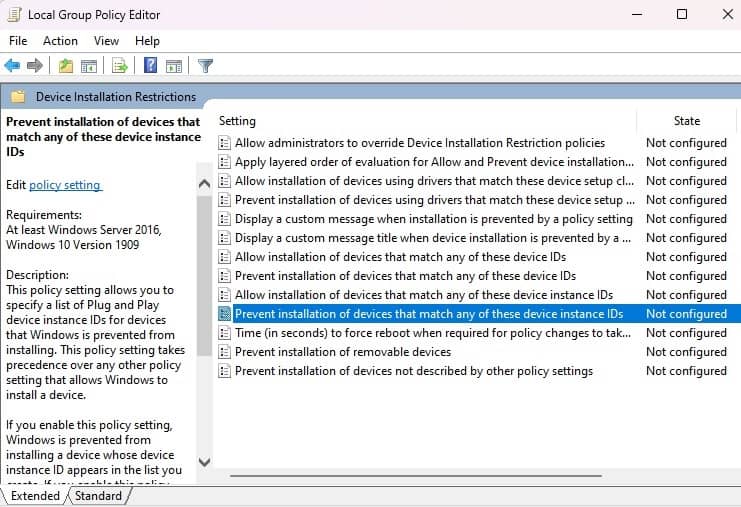Click description pane scroll down arrow
The image size is (741, 507).
pos(204,462)
